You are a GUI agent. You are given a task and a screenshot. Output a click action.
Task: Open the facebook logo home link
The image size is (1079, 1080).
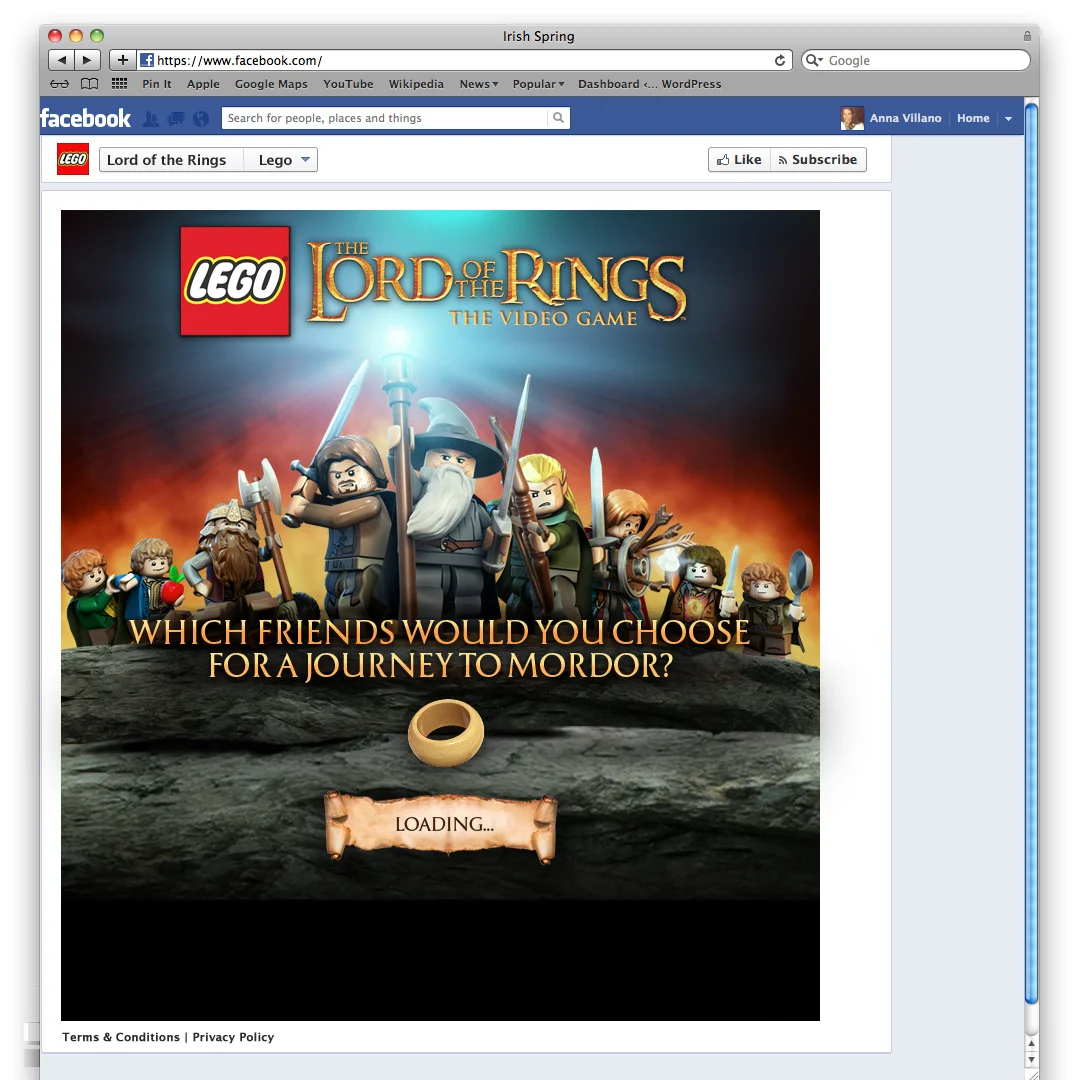85,118
